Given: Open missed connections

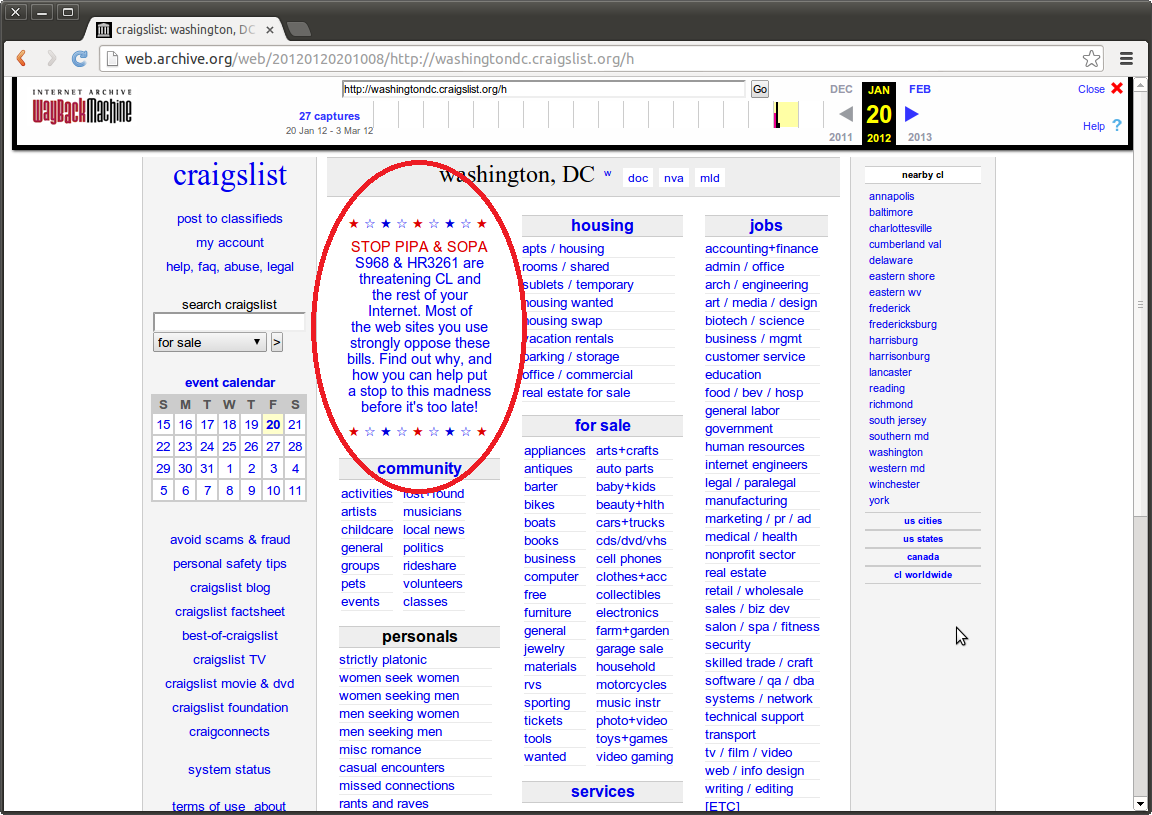Looking at the screenshot, I should 397,786.
